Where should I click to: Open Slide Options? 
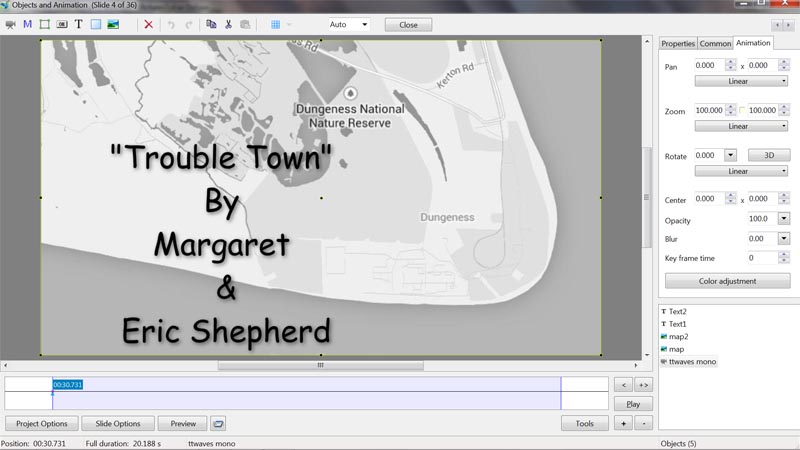pyautogui.click(x=118, y=423)
